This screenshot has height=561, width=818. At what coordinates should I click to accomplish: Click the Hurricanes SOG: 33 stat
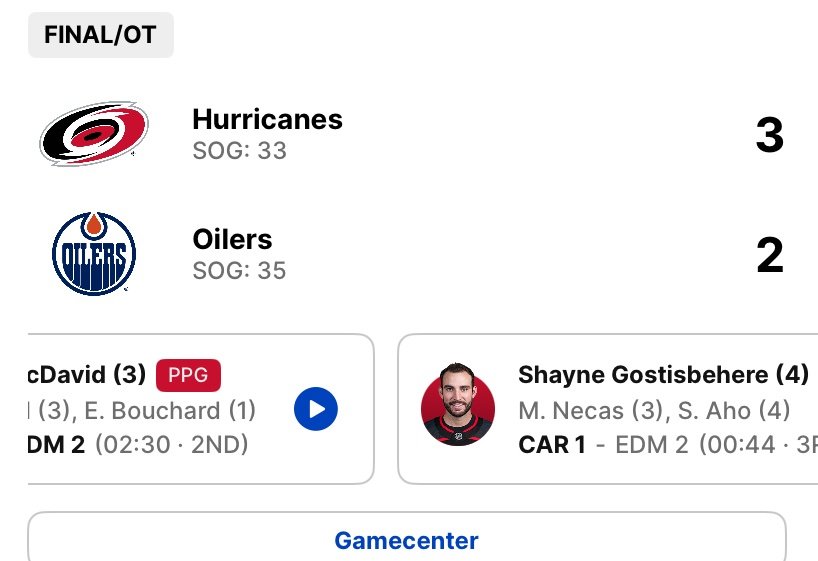tap(239, 151)
